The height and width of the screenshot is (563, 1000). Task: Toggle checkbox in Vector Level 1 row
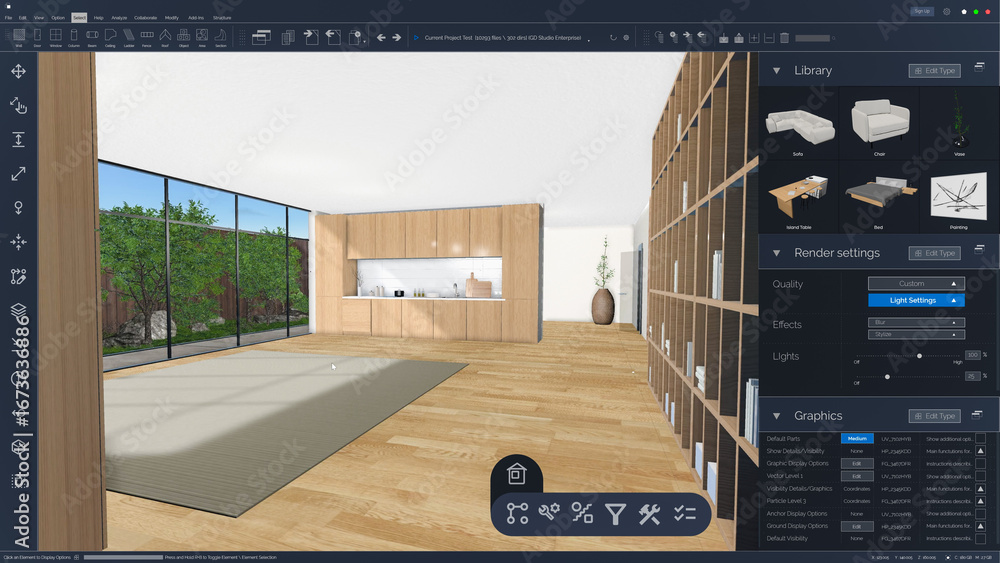tap(980, 476)
